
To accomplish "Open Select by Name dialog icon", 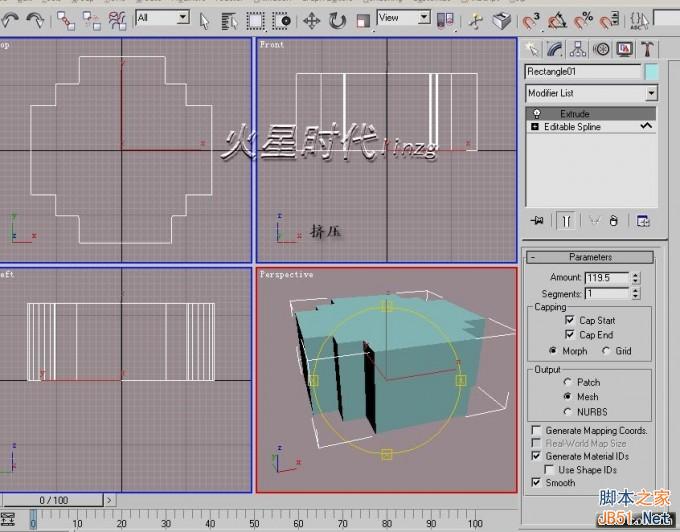I will tap(229, 21).
